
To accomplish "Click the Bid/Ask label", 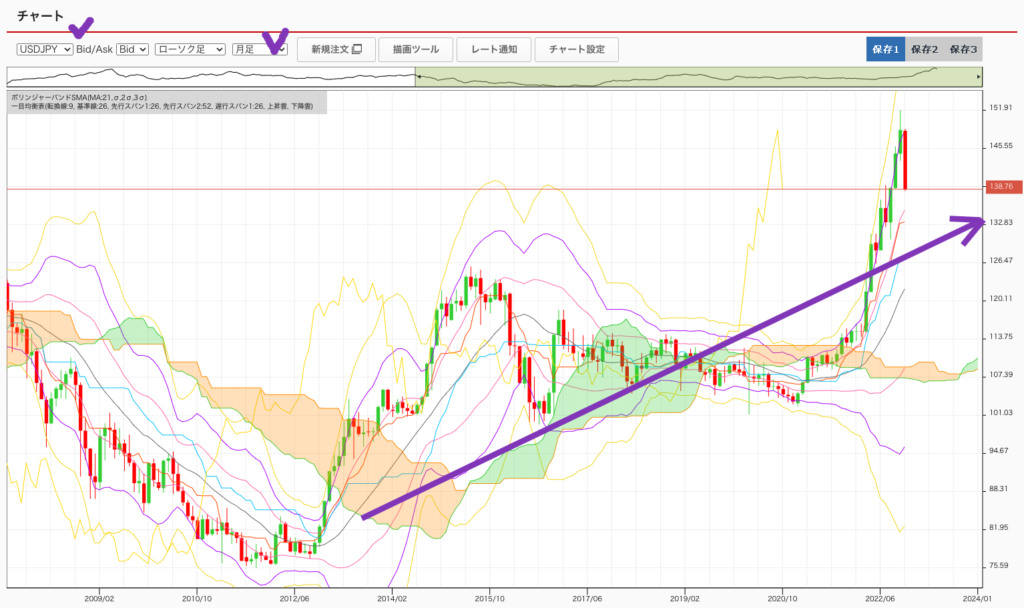I will (95, 49).
